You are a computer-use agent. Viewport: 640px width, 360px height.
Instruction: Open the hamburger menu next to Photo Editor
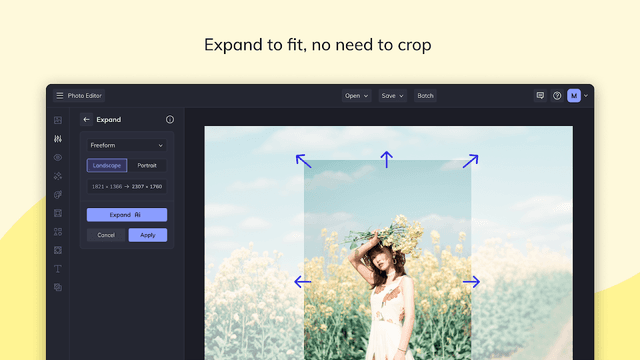[x=60, y=96]
